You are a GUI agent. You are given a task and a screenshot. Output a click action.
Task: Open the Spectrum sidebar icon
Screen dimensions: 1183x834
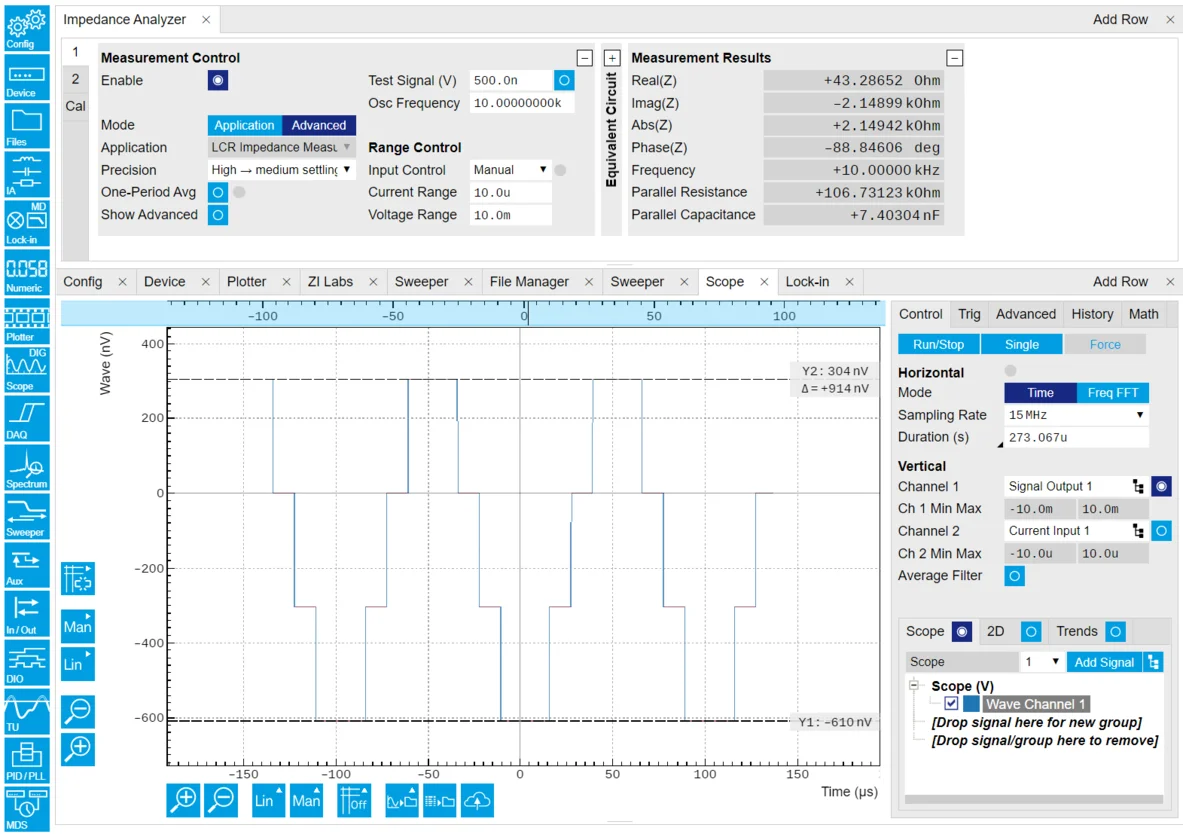[26, 467]
